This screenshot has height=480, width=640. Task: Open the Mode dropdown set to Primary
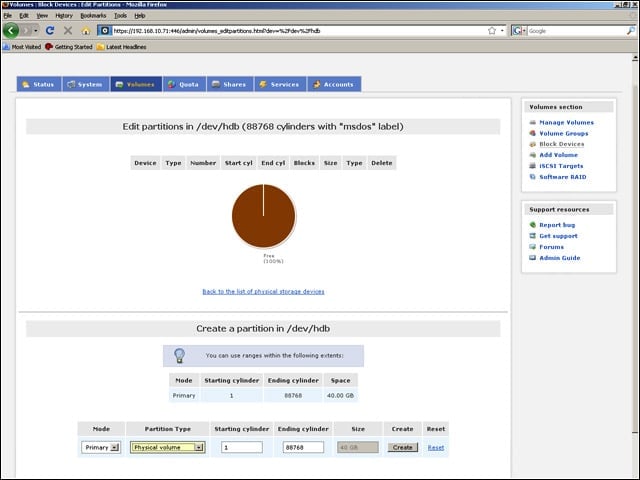(100, 447)
